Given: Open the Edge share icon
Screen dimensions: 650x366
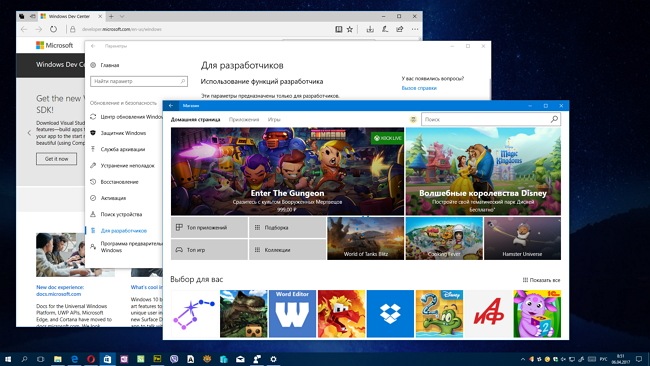Looking at the screenshot, I should pos(400,29).
